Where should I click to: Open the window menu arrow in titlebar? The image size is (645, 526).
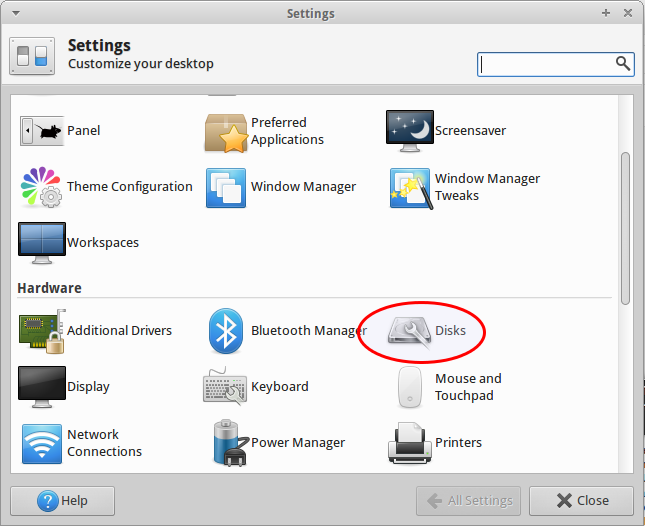(16, 14)
